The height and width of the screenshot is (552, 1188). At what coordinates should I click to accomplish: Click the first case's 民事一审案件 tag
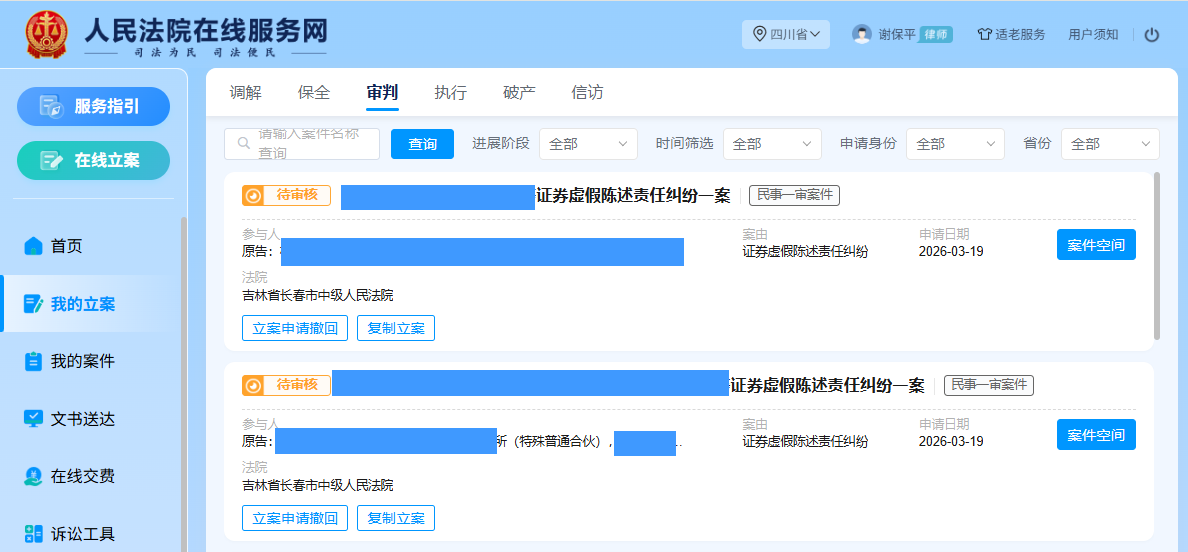pos(794,195)
